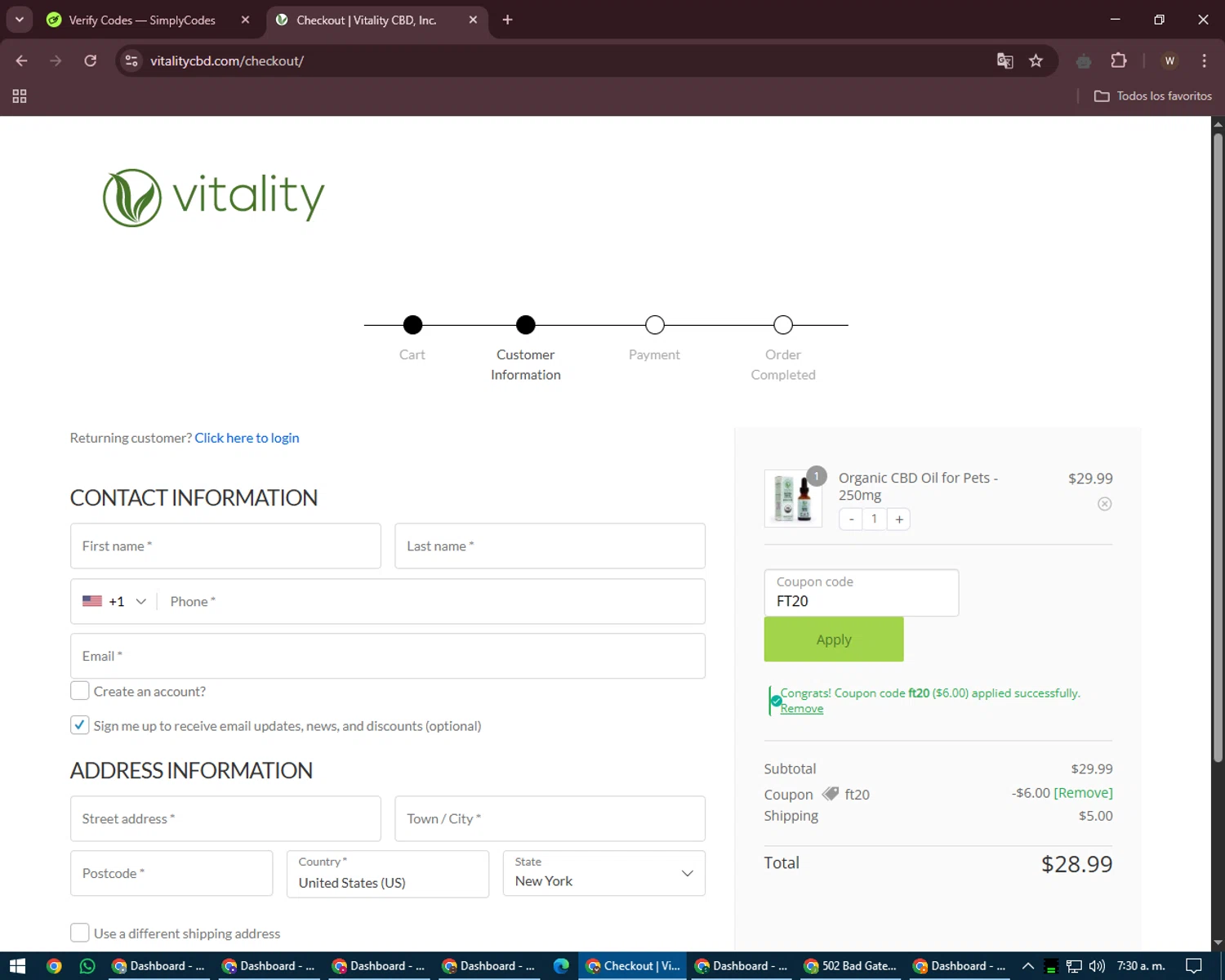Open the Chrome profile avatar W
This screenshot has height=980, width=1225.
click(1169, 60)
